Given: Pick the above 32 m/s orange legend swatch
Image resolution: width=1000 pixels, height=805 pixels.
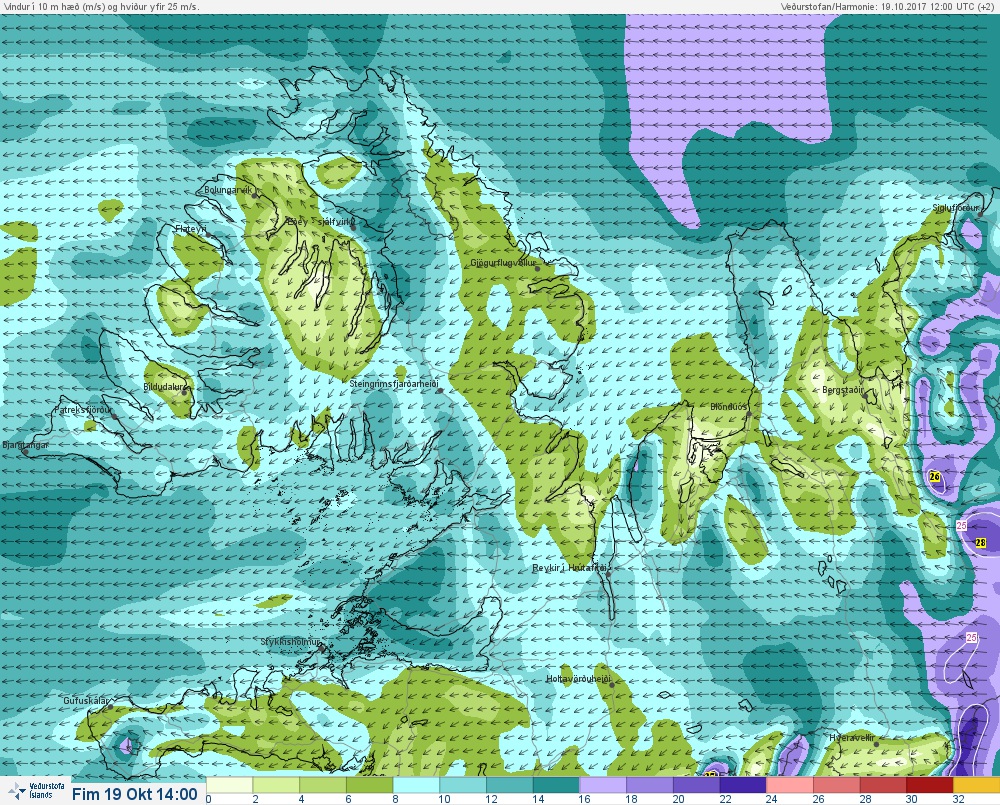Looking at the screenshot, I should [x=976, y=785].
